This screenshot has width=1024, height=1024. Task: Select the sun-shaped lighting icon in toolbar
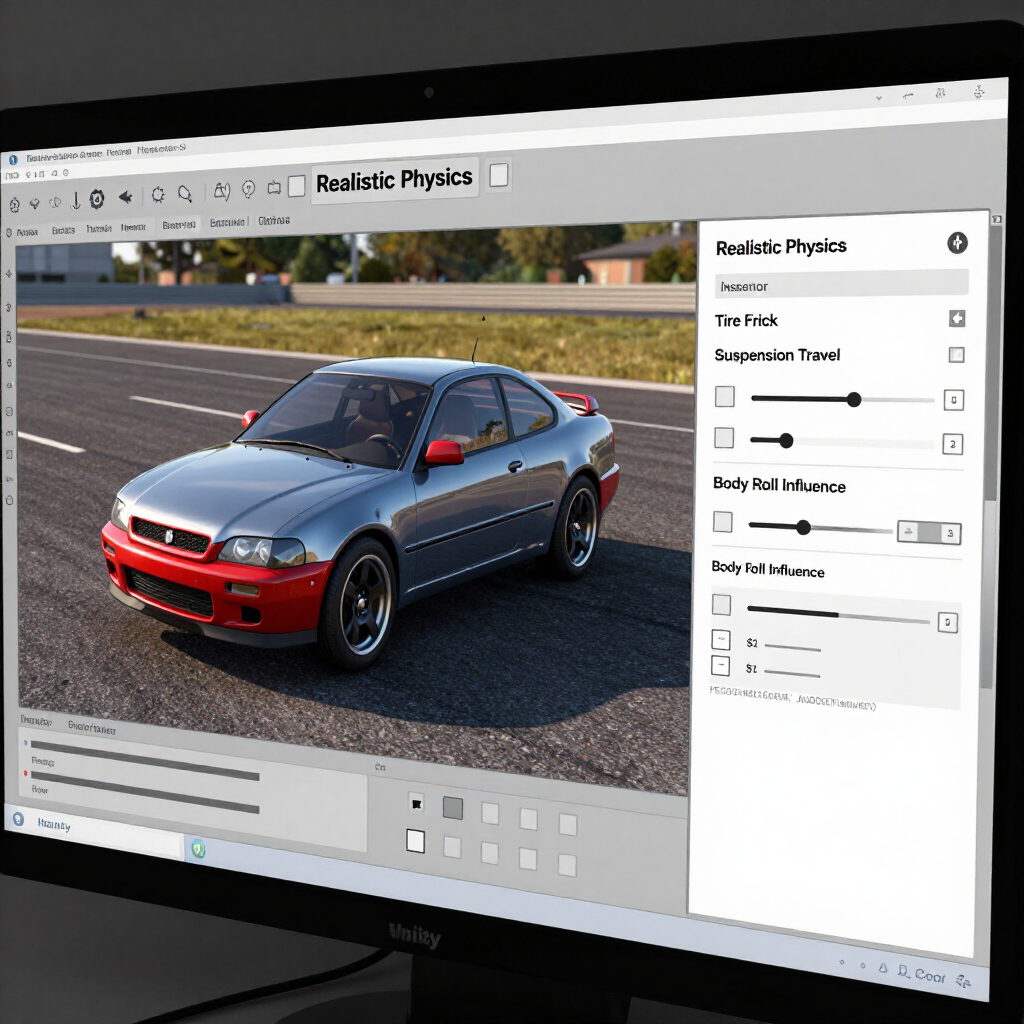pos(158,195)
